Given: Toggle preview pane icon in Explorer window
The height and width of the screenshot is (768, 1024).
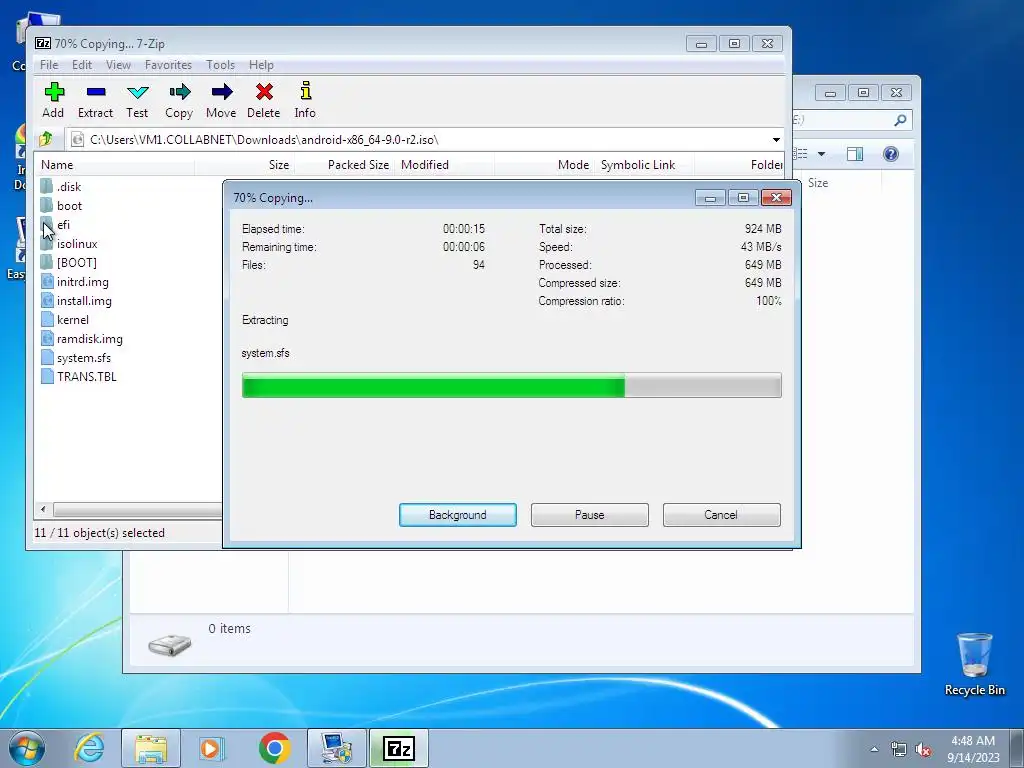Looking at the screenshot, I should (855, 154).
